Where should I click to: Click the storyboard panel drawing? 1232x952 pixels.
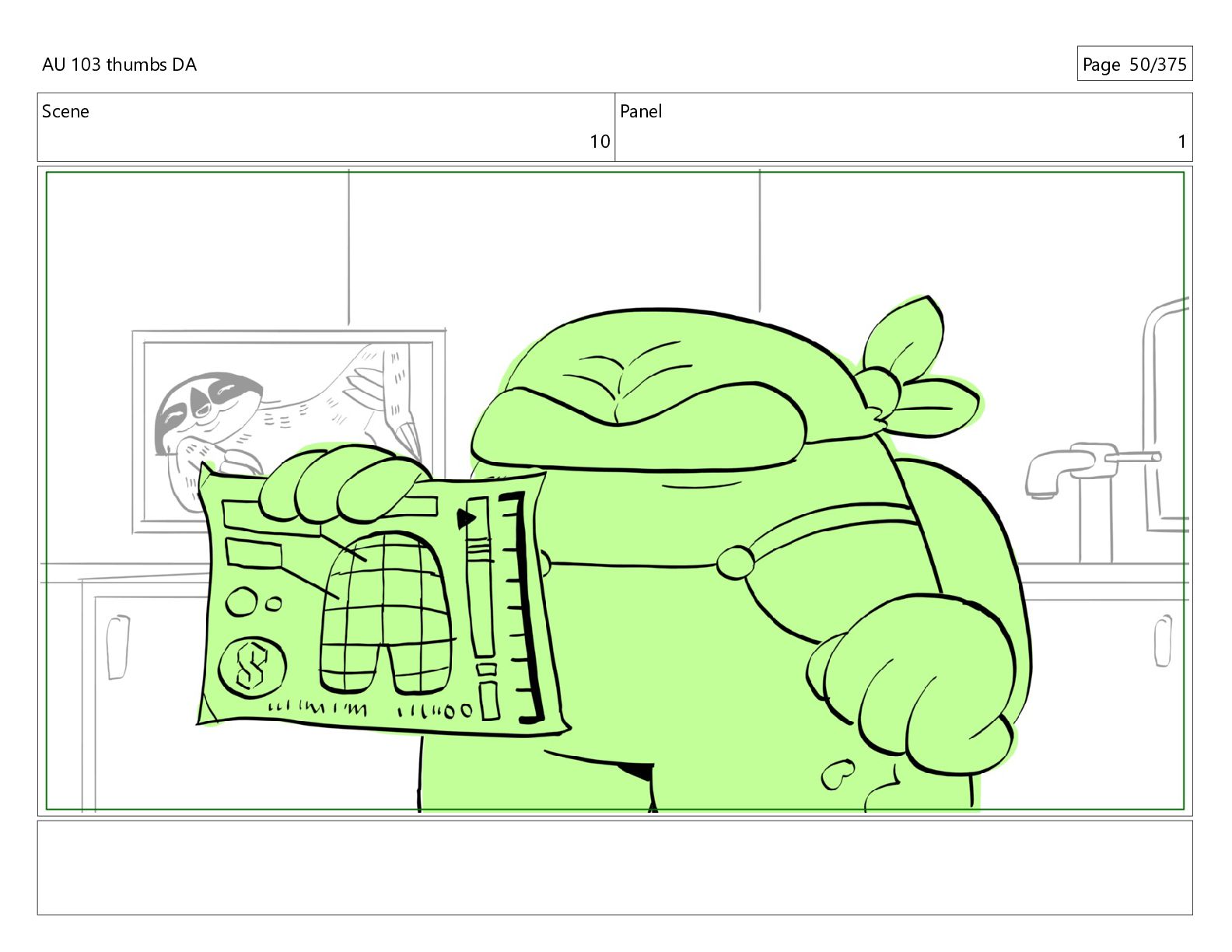[615, 491]
